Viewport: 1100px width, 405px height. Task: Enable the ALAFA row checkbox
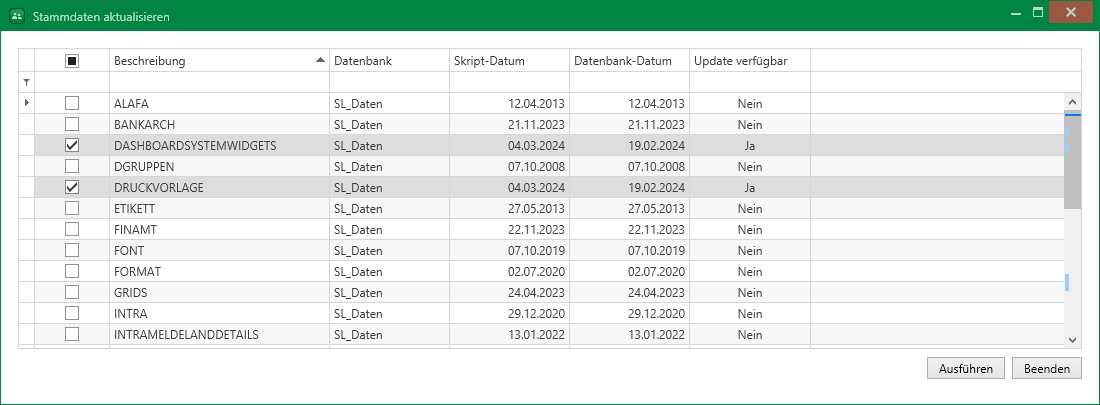(x=72, y=103)
